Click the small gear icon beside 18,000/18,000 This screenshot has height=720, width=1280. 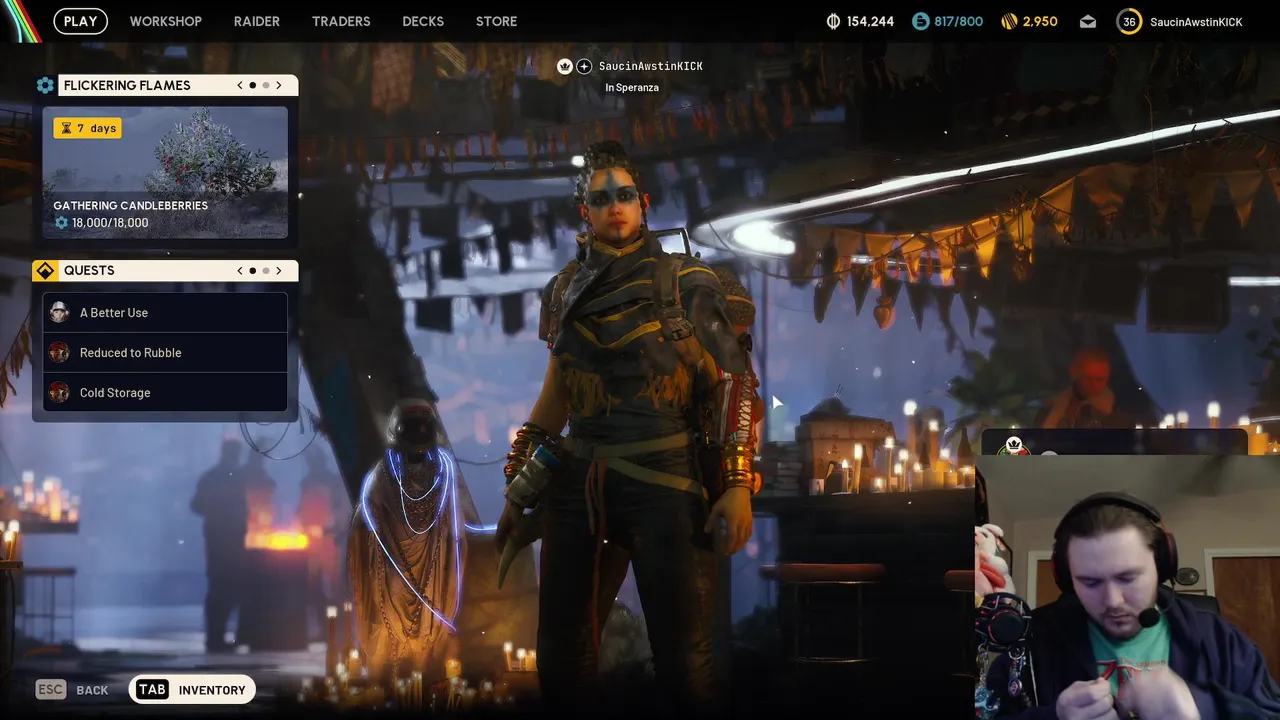point(61,223)
